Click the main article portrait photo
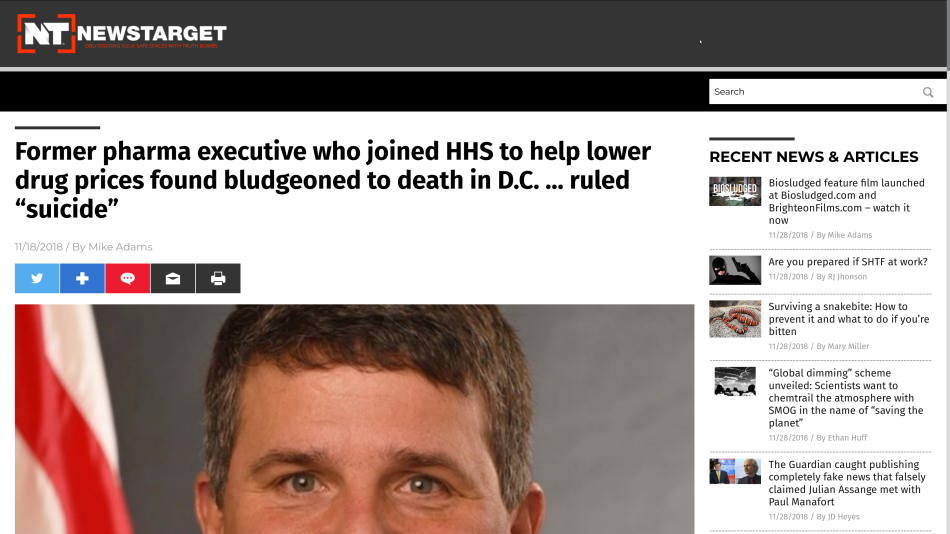 tap(354, 419)
